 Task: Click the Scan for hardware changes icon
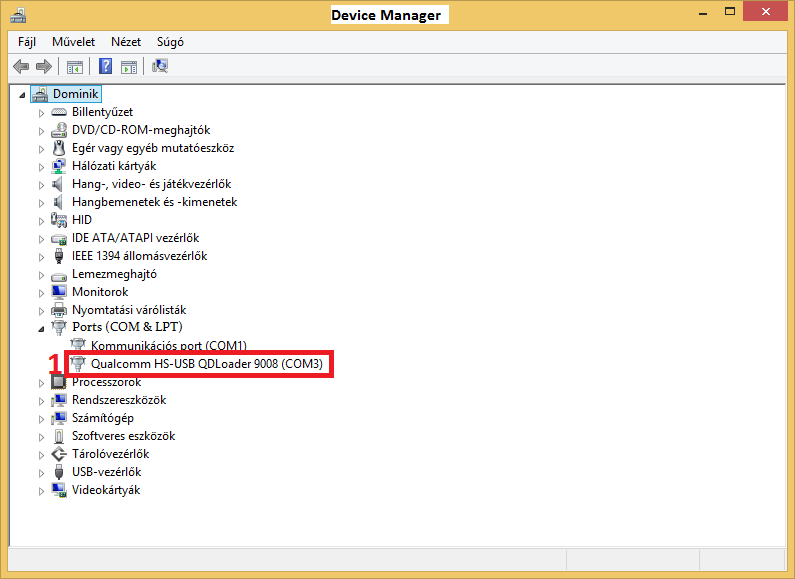(160, 67)
